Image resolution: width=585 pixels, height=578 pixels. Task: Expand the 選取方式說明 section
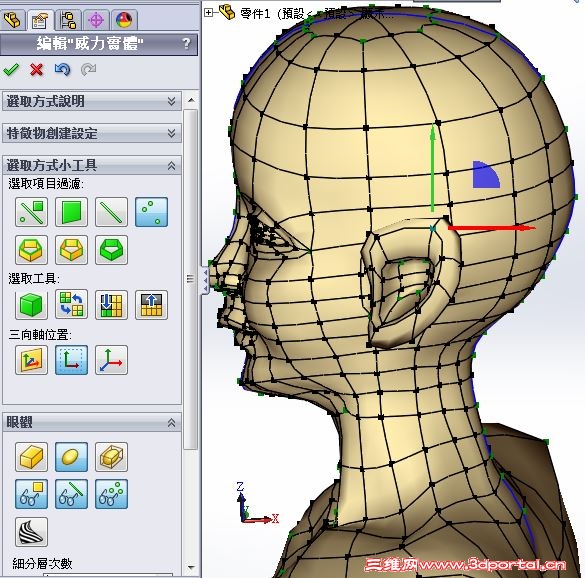[x=92, y=101]
